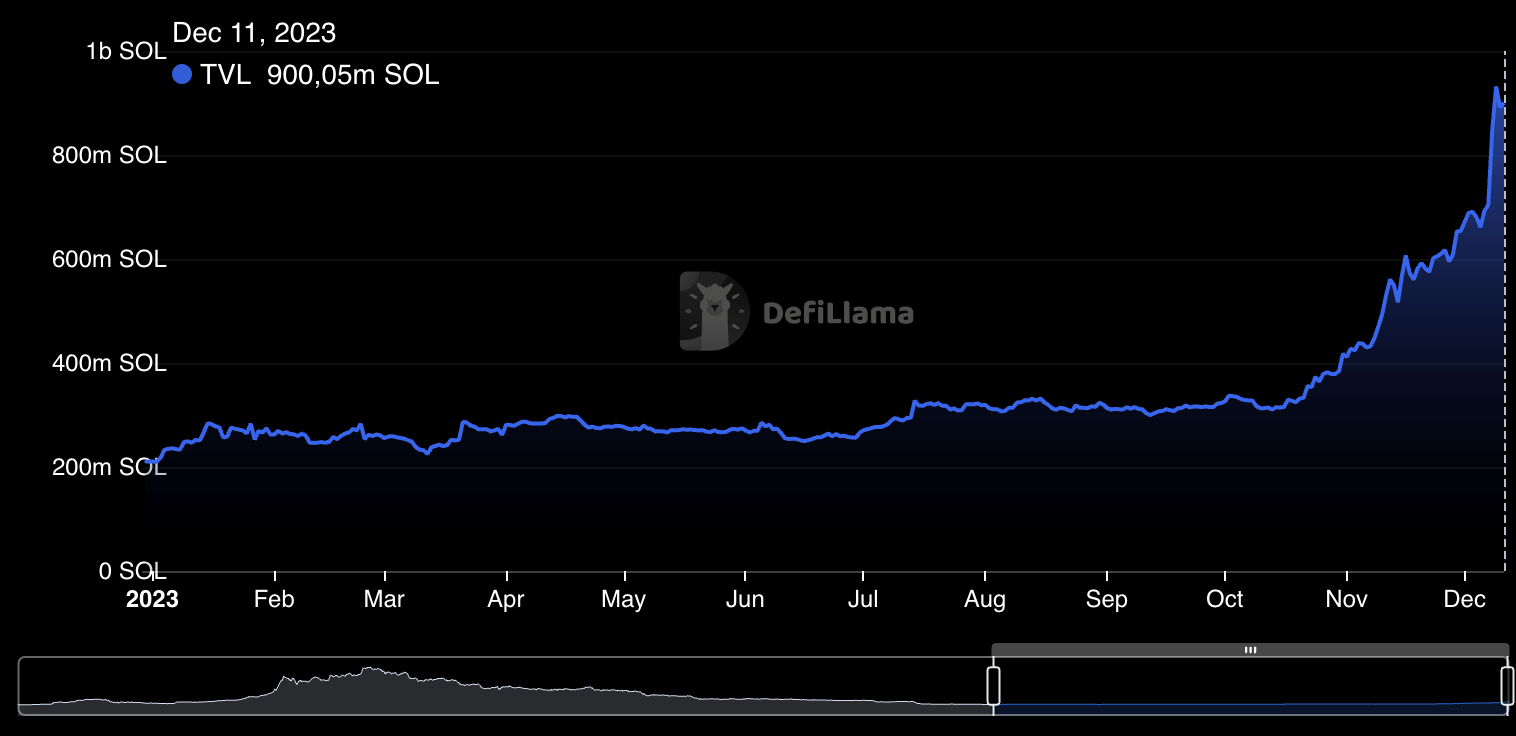Click the 1b SOL y-axis label

125,52
